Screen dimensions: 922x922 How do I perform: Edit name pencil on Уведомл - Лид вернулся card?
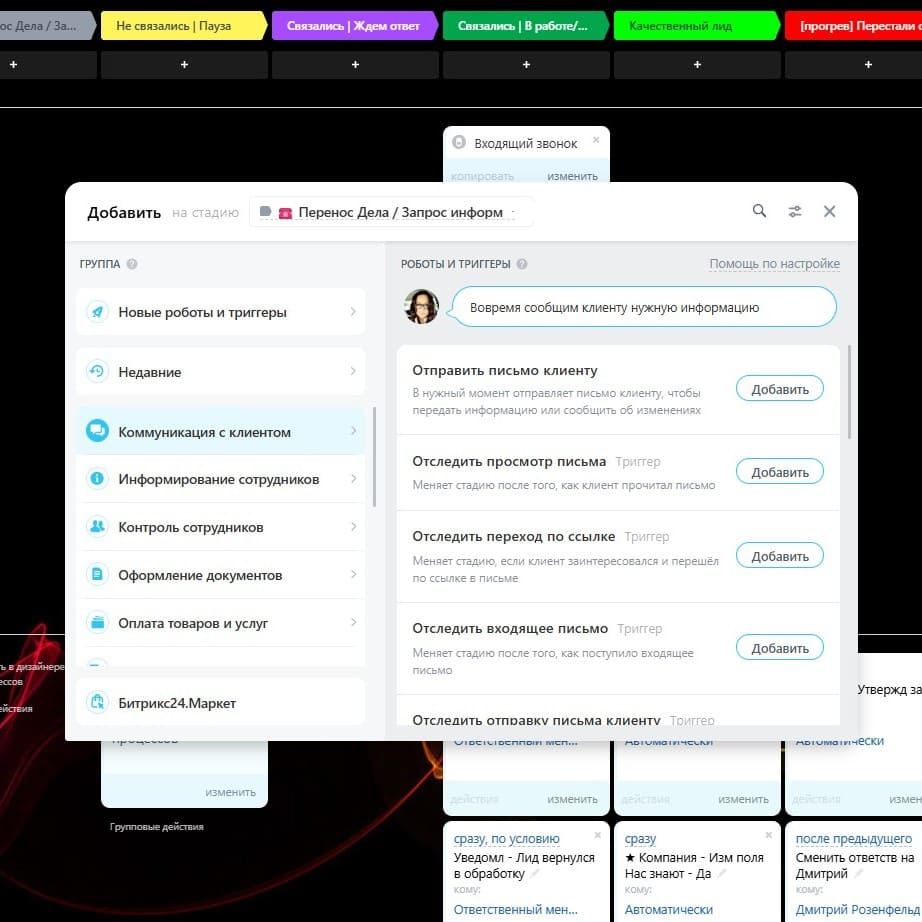click(534, 874)
